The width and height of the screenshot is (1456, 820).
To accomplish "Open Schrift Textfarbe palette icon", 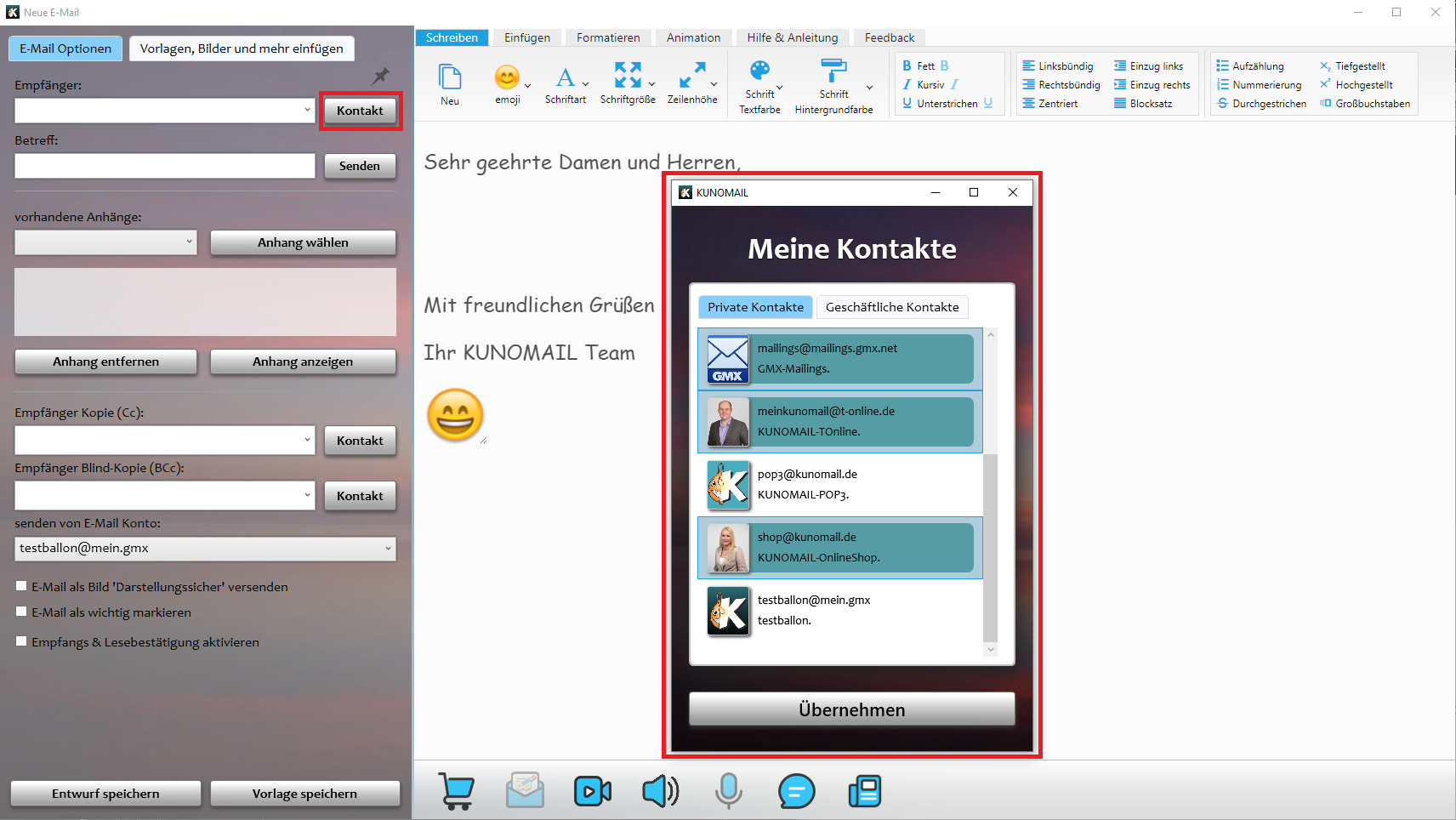I will click(759, 71).
